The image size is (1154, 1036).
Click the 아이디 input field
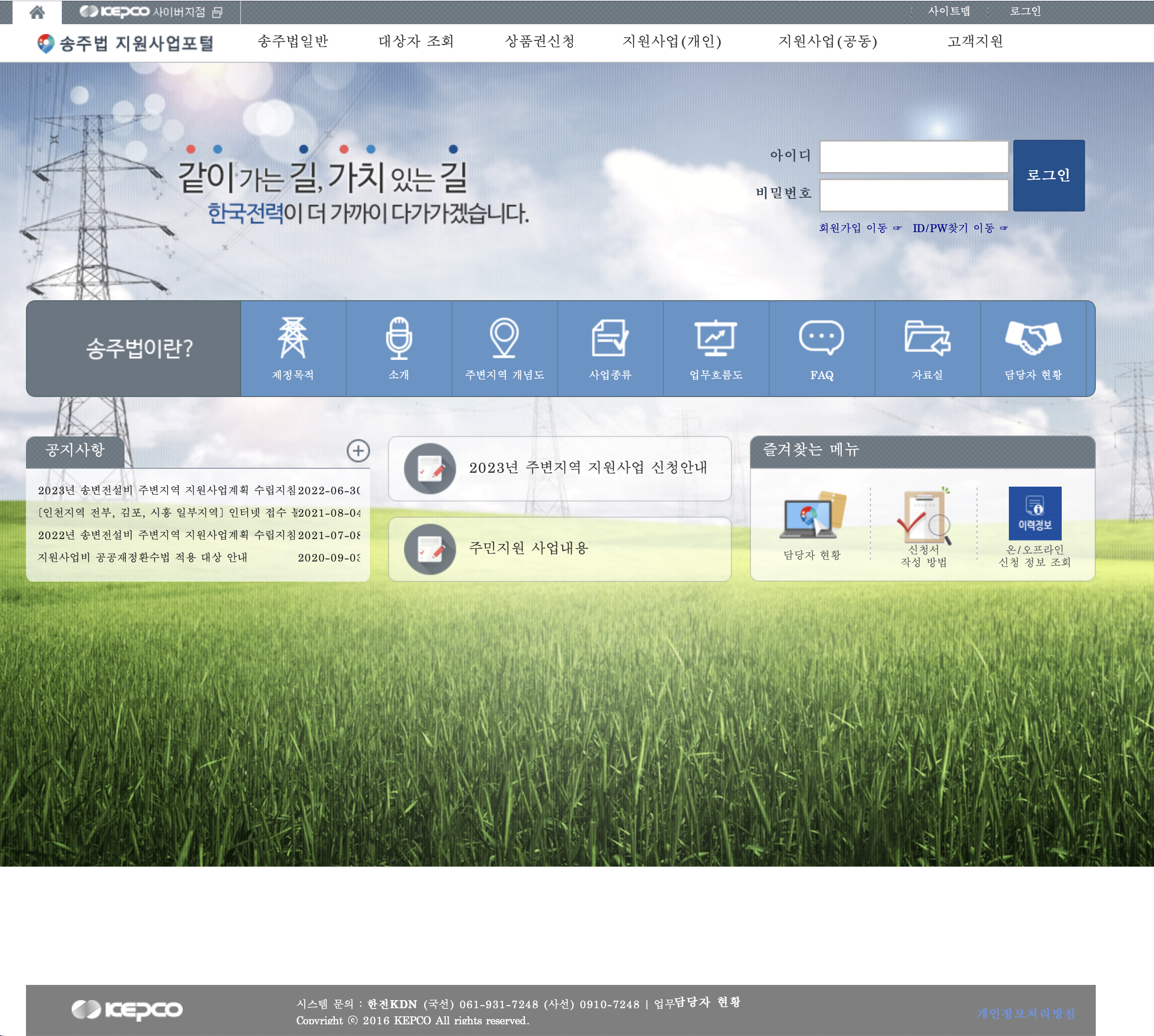tap(914, 156)
